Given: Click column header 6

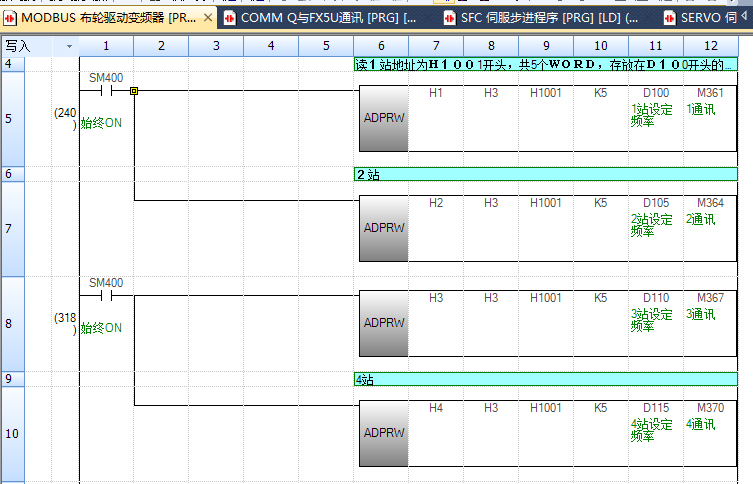Looking at the screenshot, I should point(381,46).
